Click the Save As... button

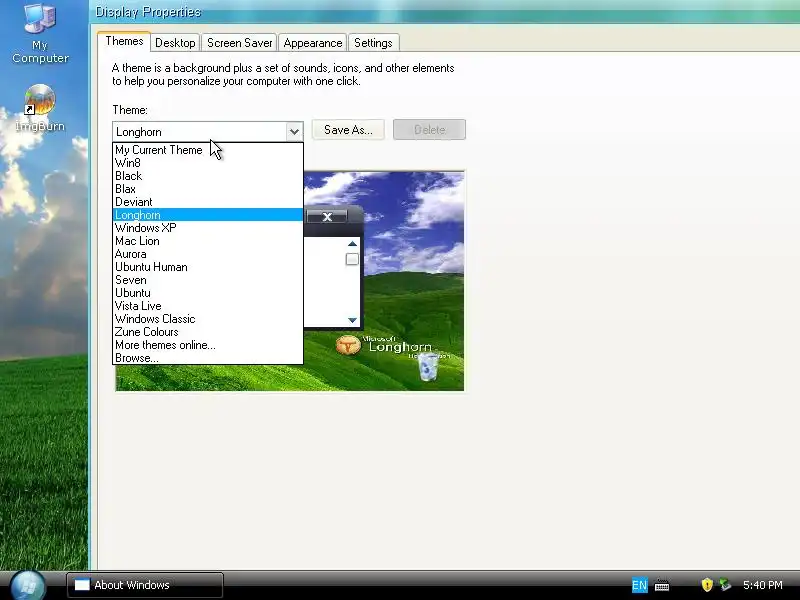point(348,130)
